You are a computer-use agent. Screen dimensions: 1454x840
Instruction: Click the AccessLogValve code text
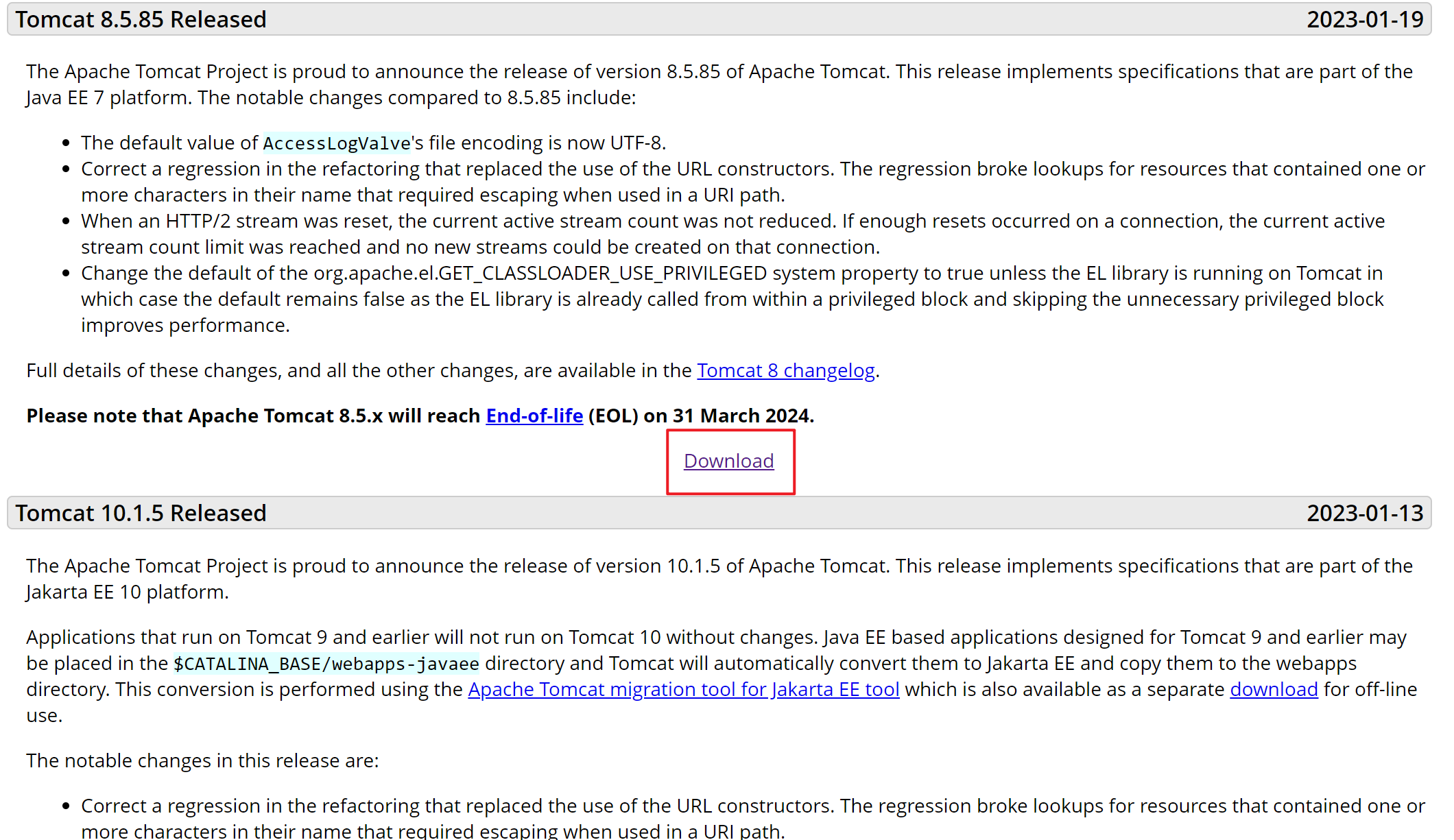coord(337,143)
